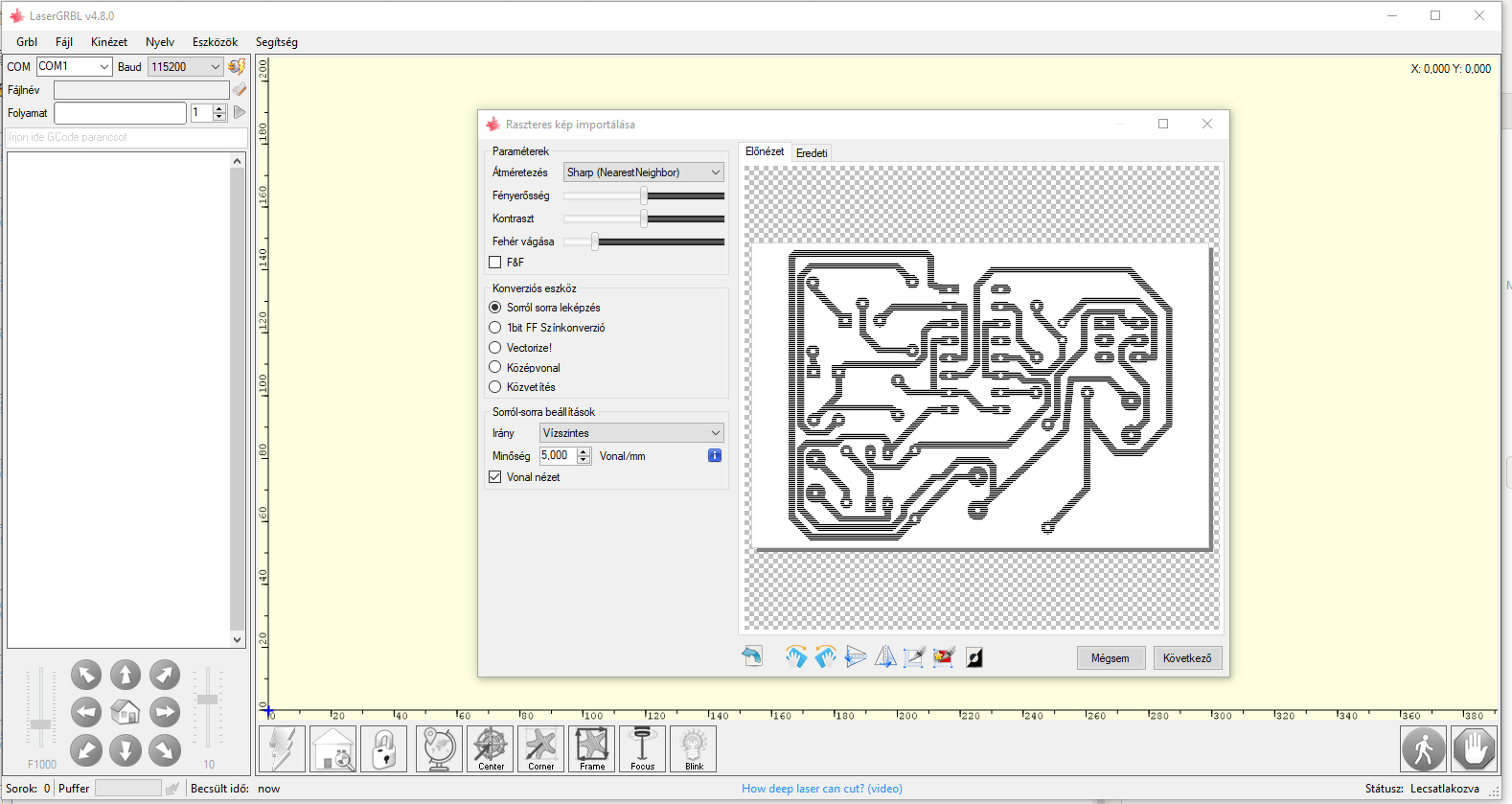Click the walking man resume button
The image size is (1512, 804).
click(x=1424, y=748)
